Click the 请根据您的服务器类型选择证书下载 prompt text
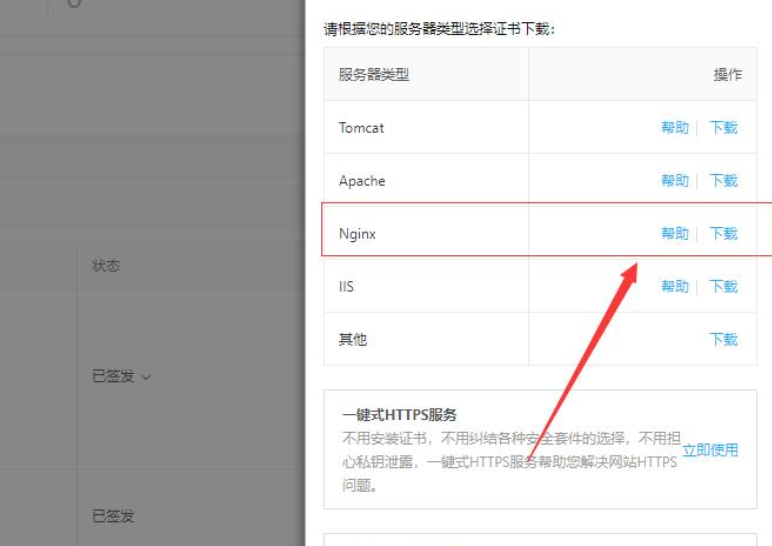This screenshot has height=546, width=772. tap(439, 29)
